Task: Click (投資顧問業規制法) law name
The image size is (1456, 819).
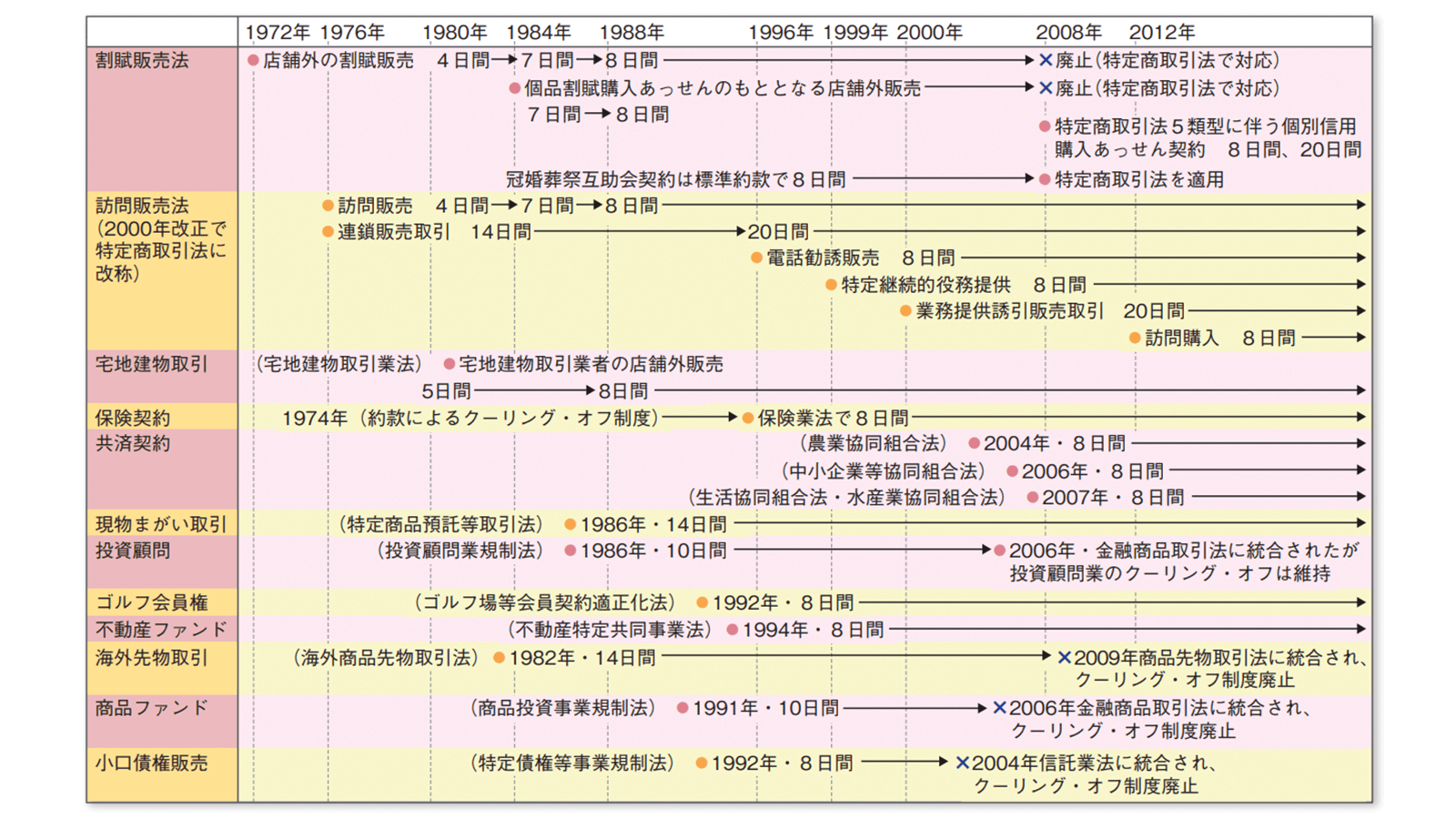Action: [460, 551]
